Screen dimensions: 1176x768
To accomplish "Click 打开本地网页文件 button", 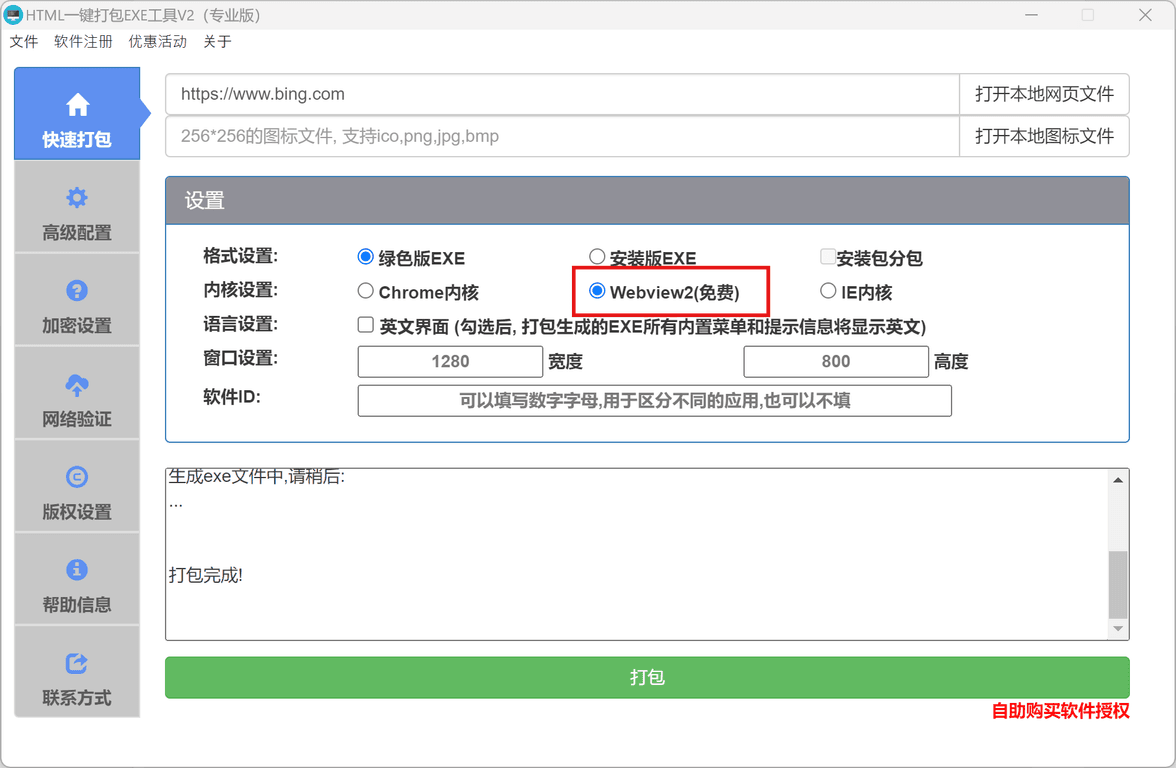I will click(x=1044, y=94).
